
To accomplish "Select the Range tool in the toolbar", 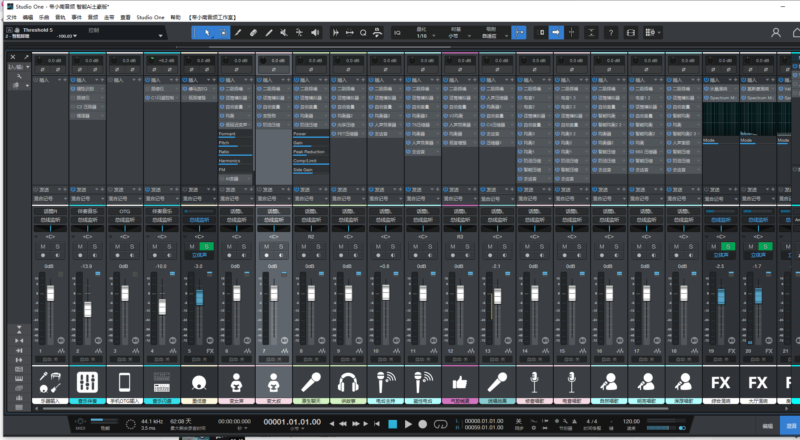I will 222,33.
